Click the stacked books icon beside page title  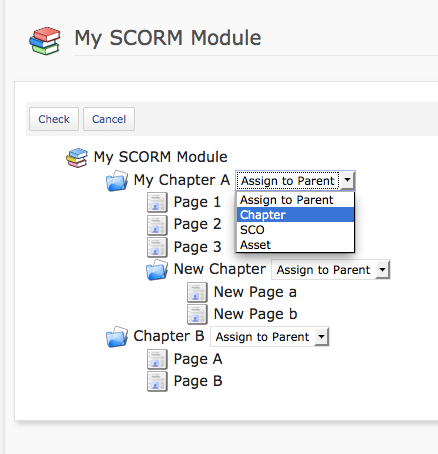(45, 41)
